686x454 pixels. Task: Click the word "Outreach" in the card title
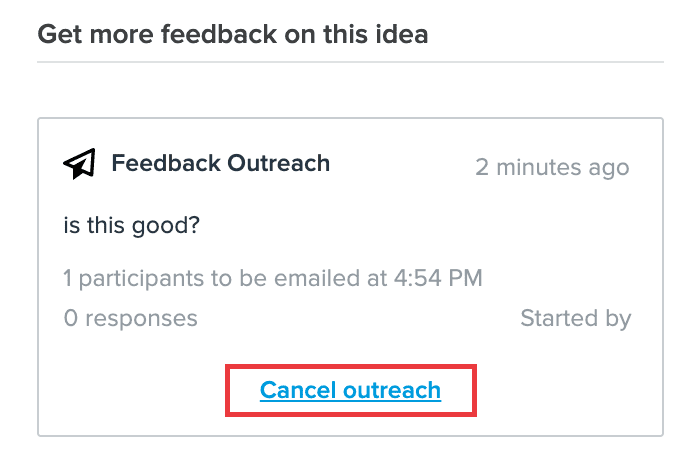(278, 163)
